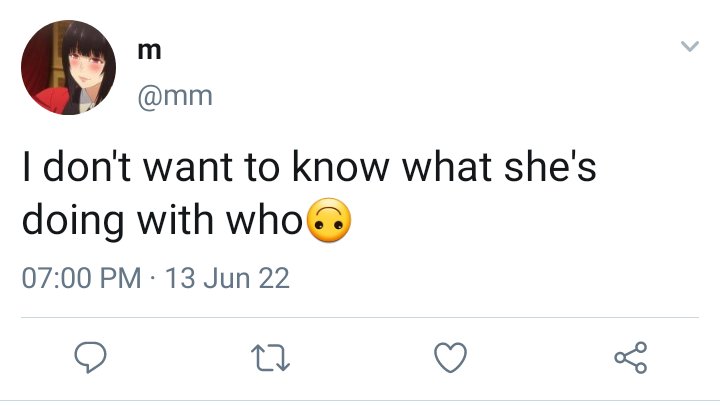Visit the @mm handle link

[x=175, y=96]
